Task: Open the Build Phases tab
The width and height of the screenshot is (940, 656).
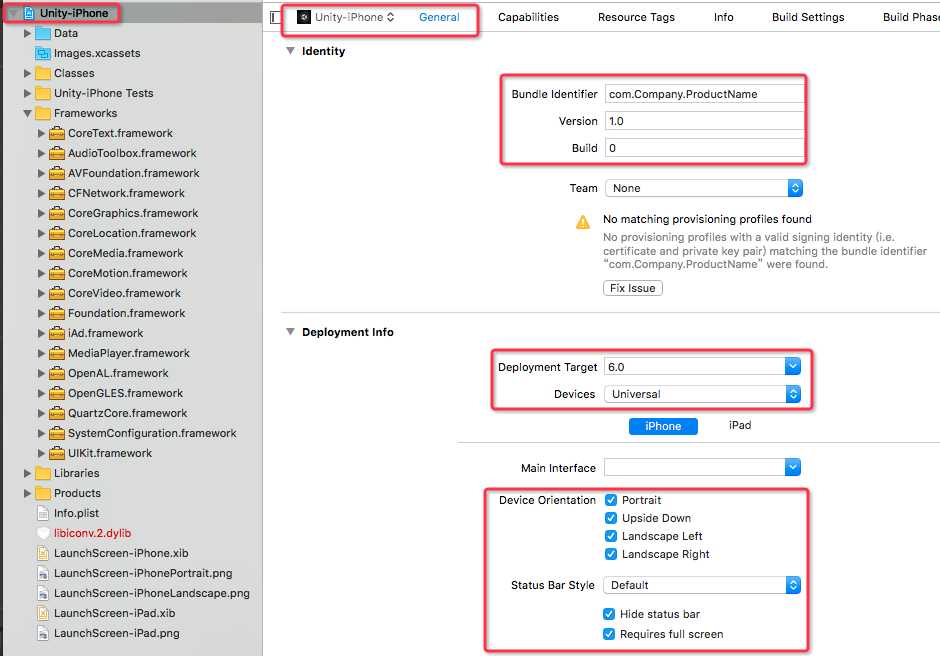Action: coord(911,17)
